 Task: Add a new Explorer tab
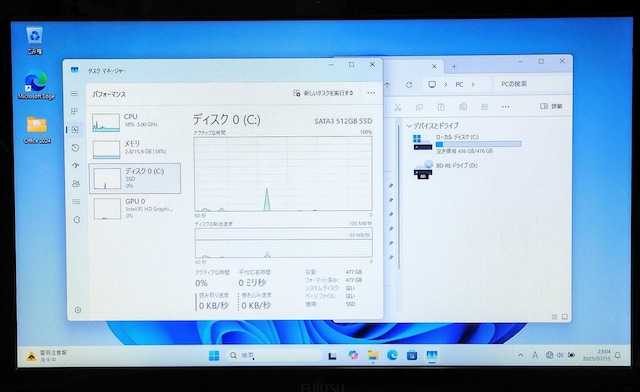coord(454,66)
